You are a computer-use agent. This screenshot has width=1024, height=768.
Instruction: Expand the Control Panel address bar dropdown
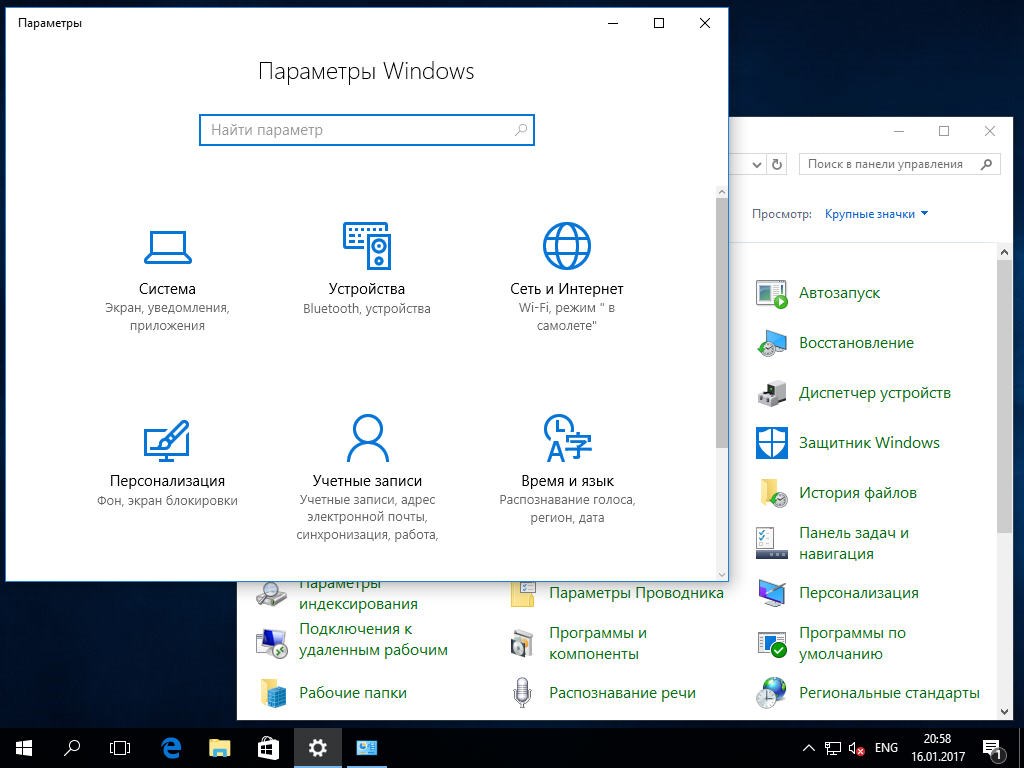(x=757, y=165)
